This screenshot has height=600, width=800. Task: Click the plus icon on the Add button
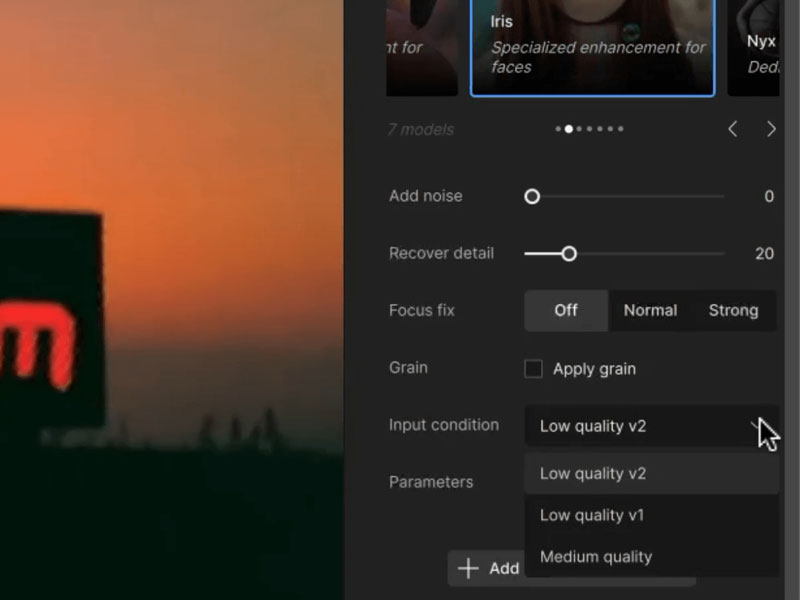tap(468, 568)
